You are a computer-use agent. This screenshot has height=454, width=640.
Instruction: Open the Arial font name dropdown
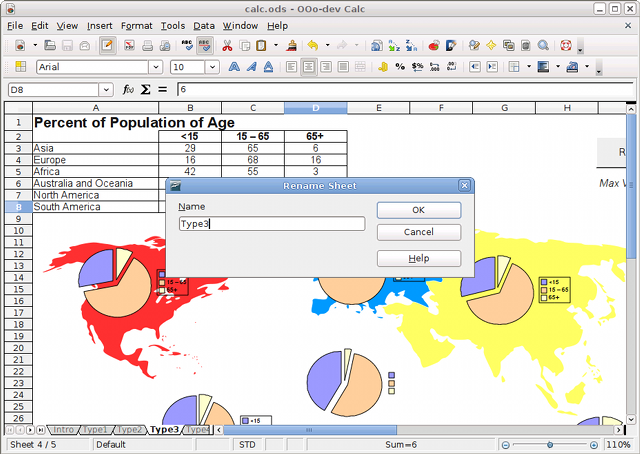pos(155,67)
